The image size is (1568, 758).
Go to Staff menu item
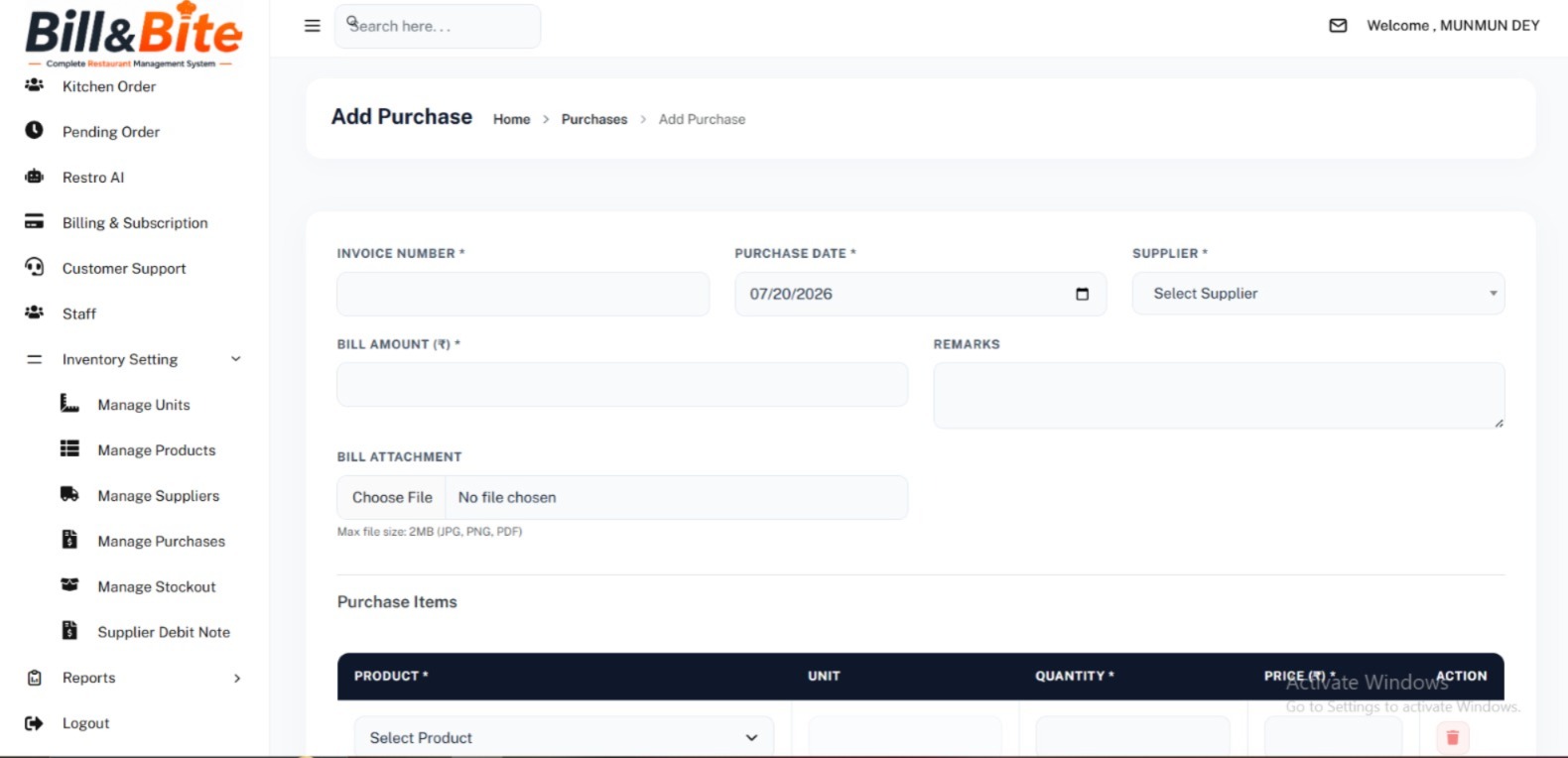tap(79, 314)
